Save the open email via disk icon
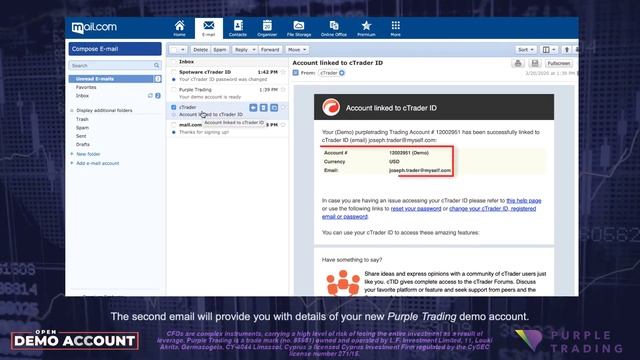Image resolution: width=640 pixels, height=360 pixels. coord(535,63)
